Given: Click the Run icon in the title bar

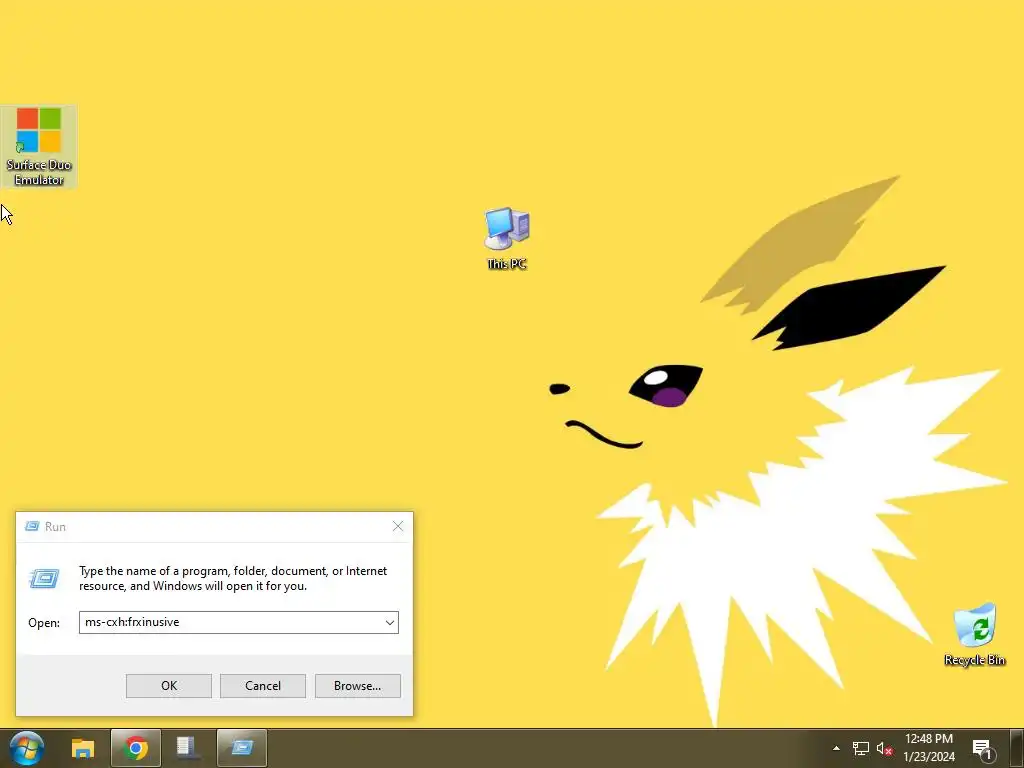Looking at the screenshot, I should 31,526.
